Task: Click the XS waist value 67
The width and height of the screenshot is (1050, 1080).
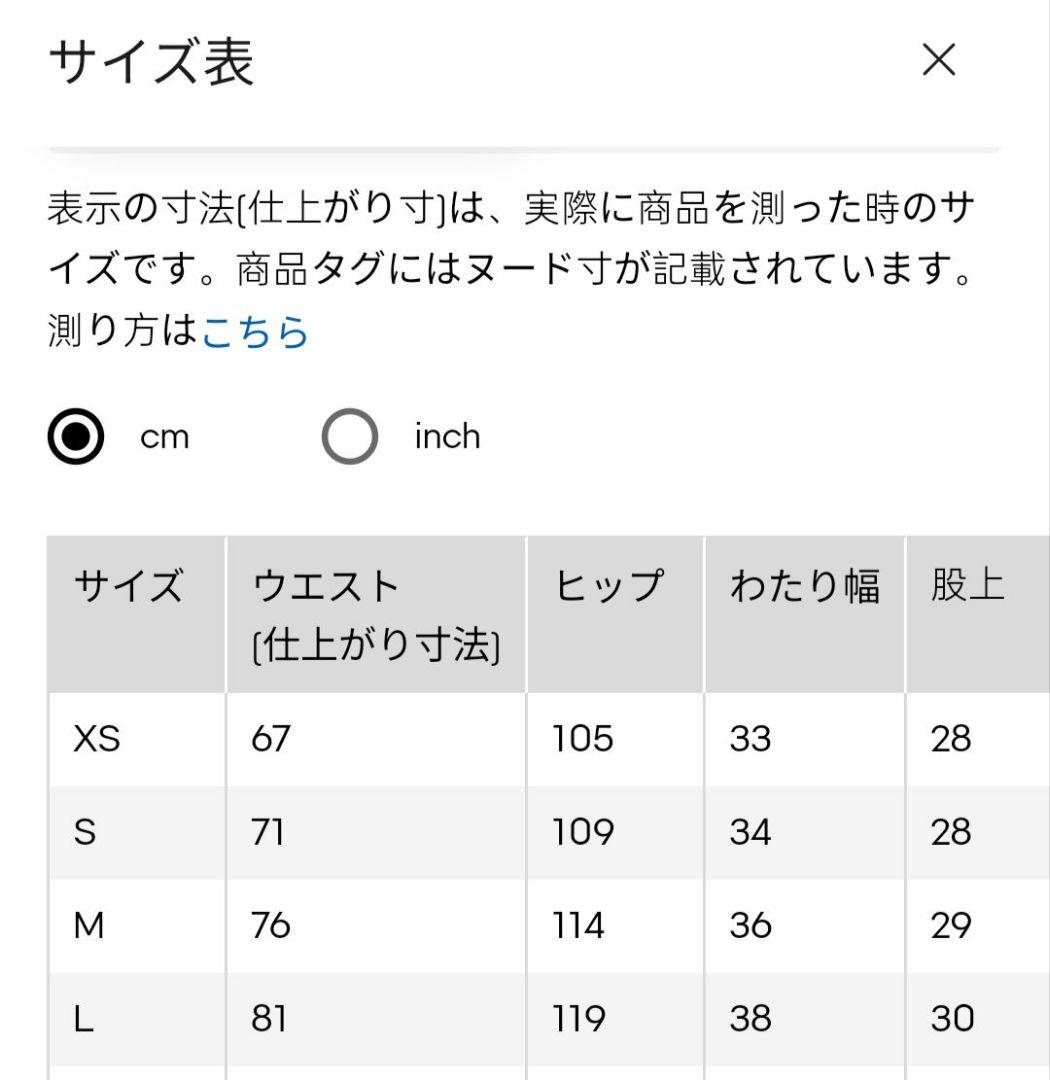Action: 270,739
